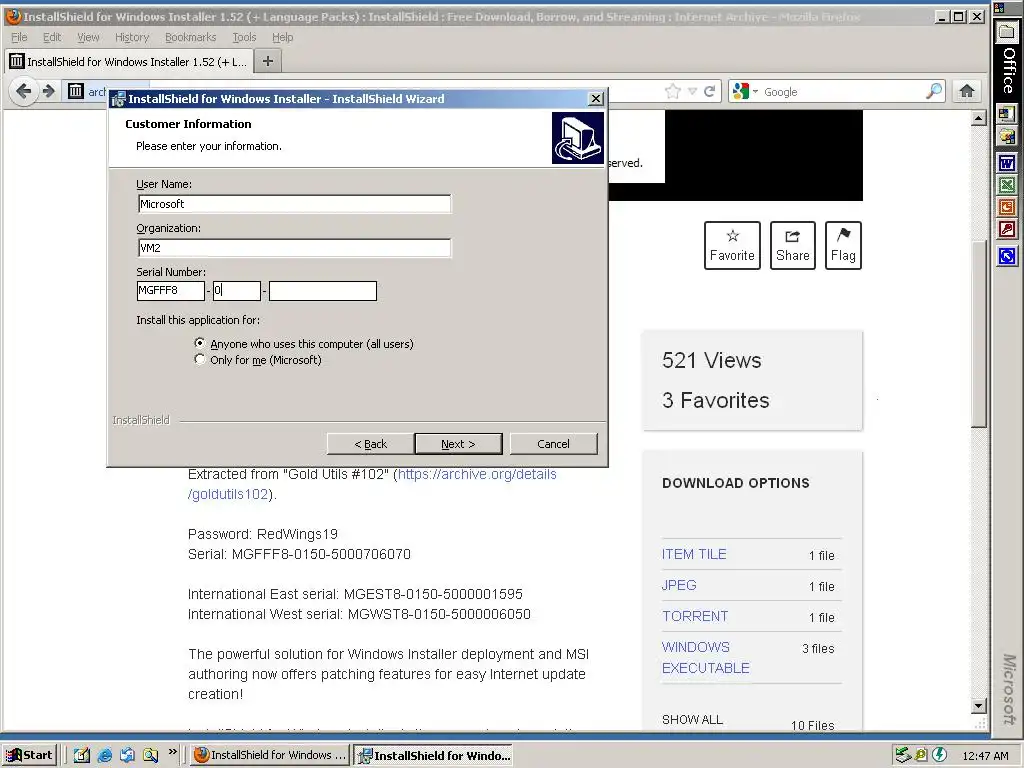Screen dimensions: 1024x768
Task: Click the third serial number box
Action: tap(323, 291)
